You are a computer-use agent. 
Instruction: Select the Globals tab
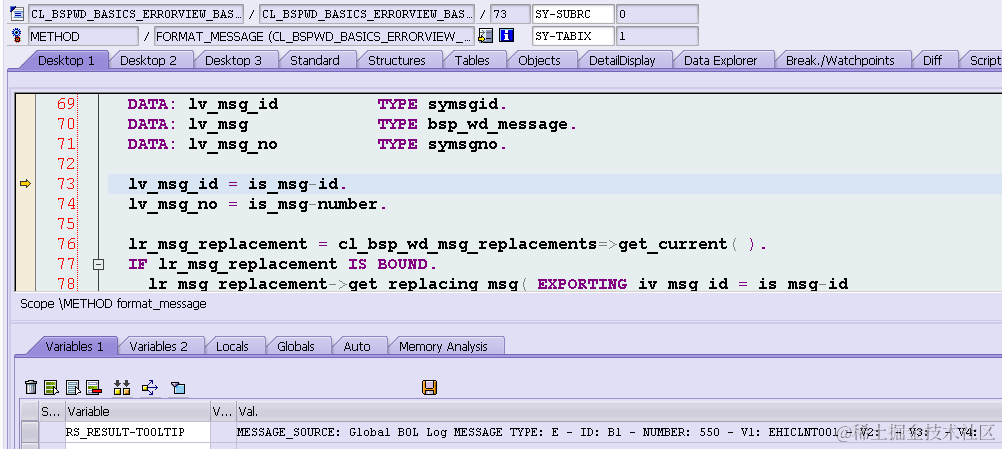tap(296, 346)
